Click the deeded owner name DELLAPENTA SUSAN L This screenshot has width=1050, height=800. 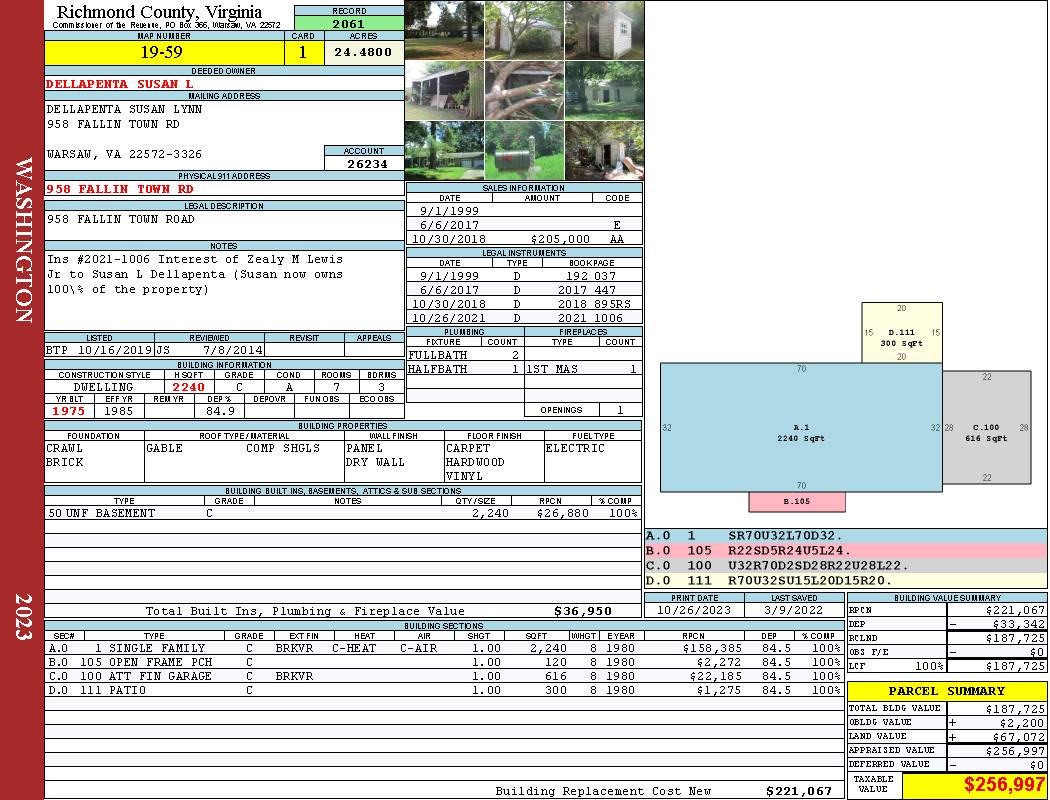coord(120,84)
